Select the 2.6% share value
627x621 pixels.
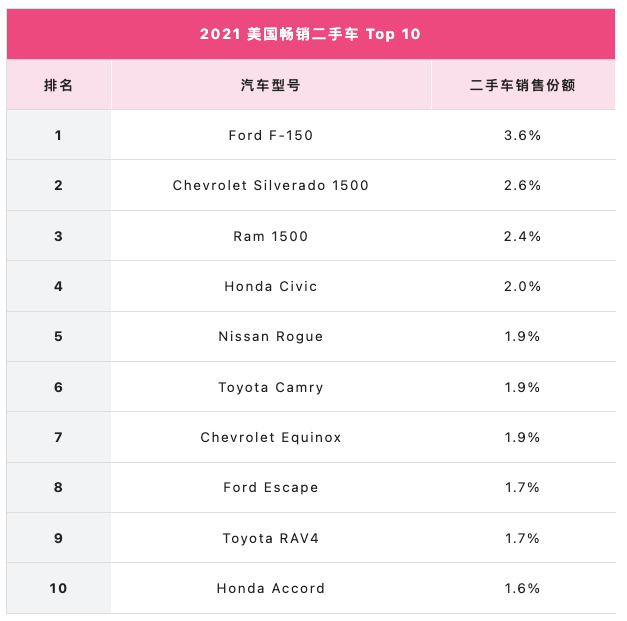click(x=523, y=186)
